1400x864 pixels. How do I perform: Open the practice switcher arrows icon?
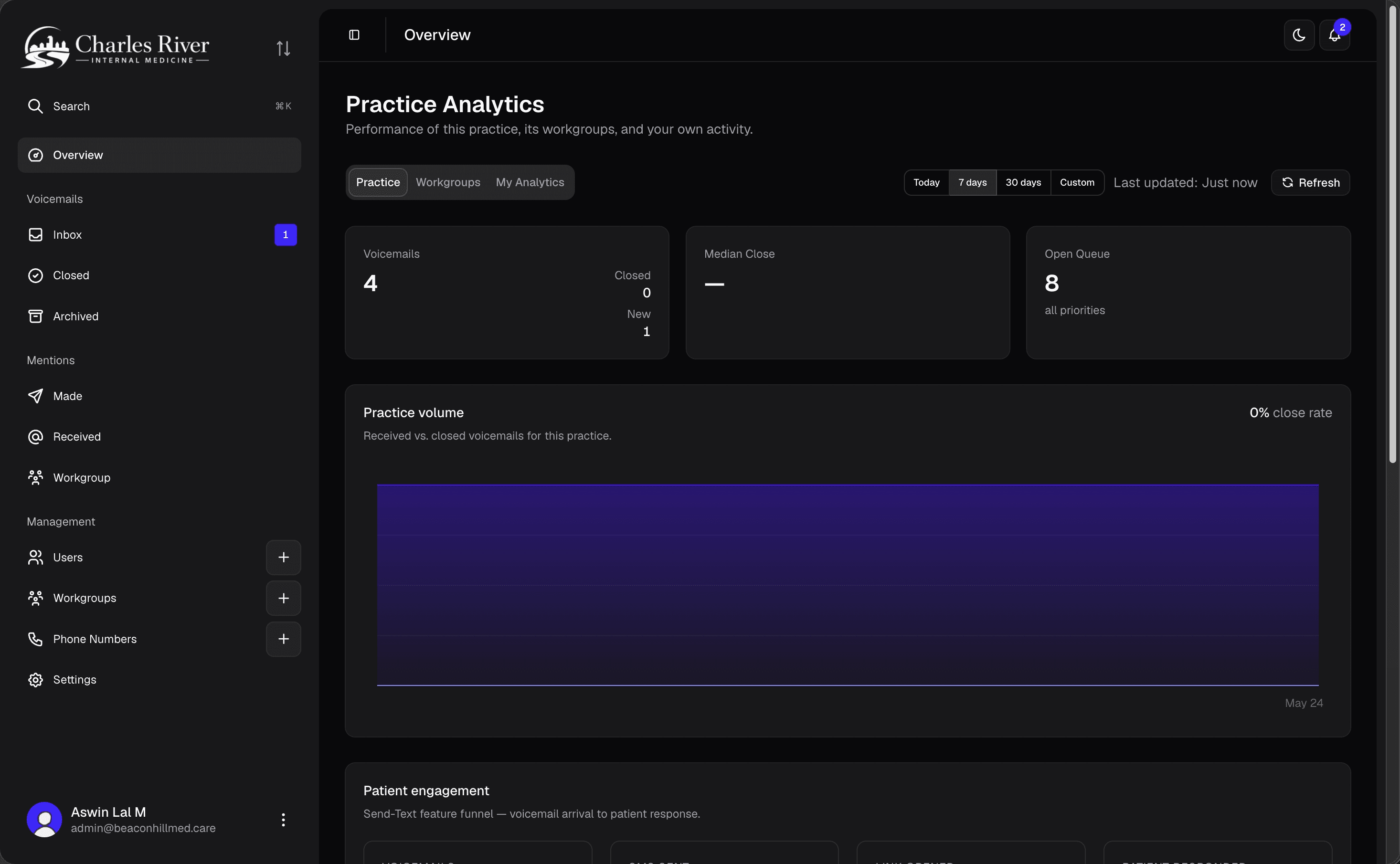pos(284,49)
